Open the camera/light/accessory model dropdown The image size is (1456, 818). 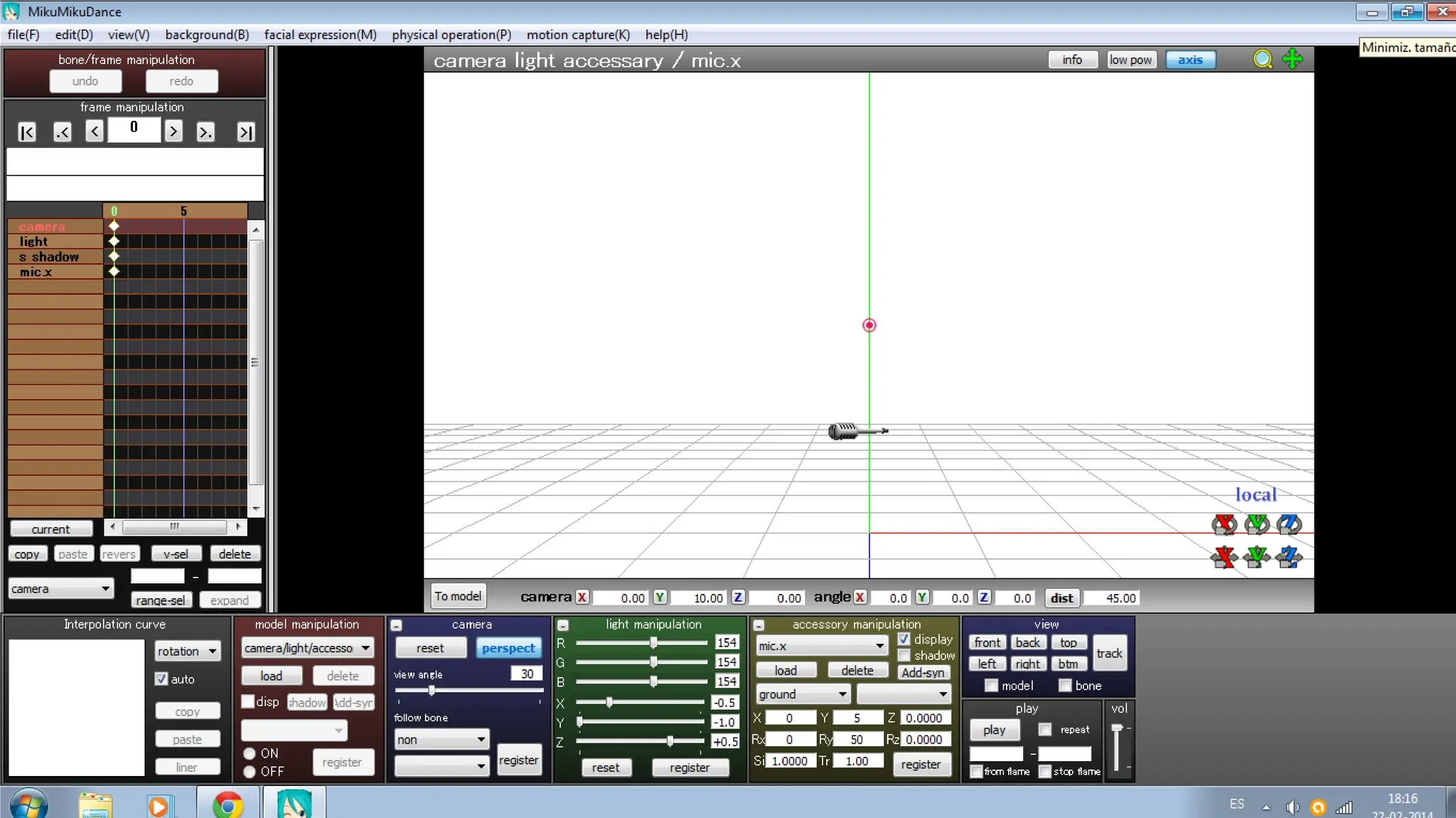coord(307,648)
